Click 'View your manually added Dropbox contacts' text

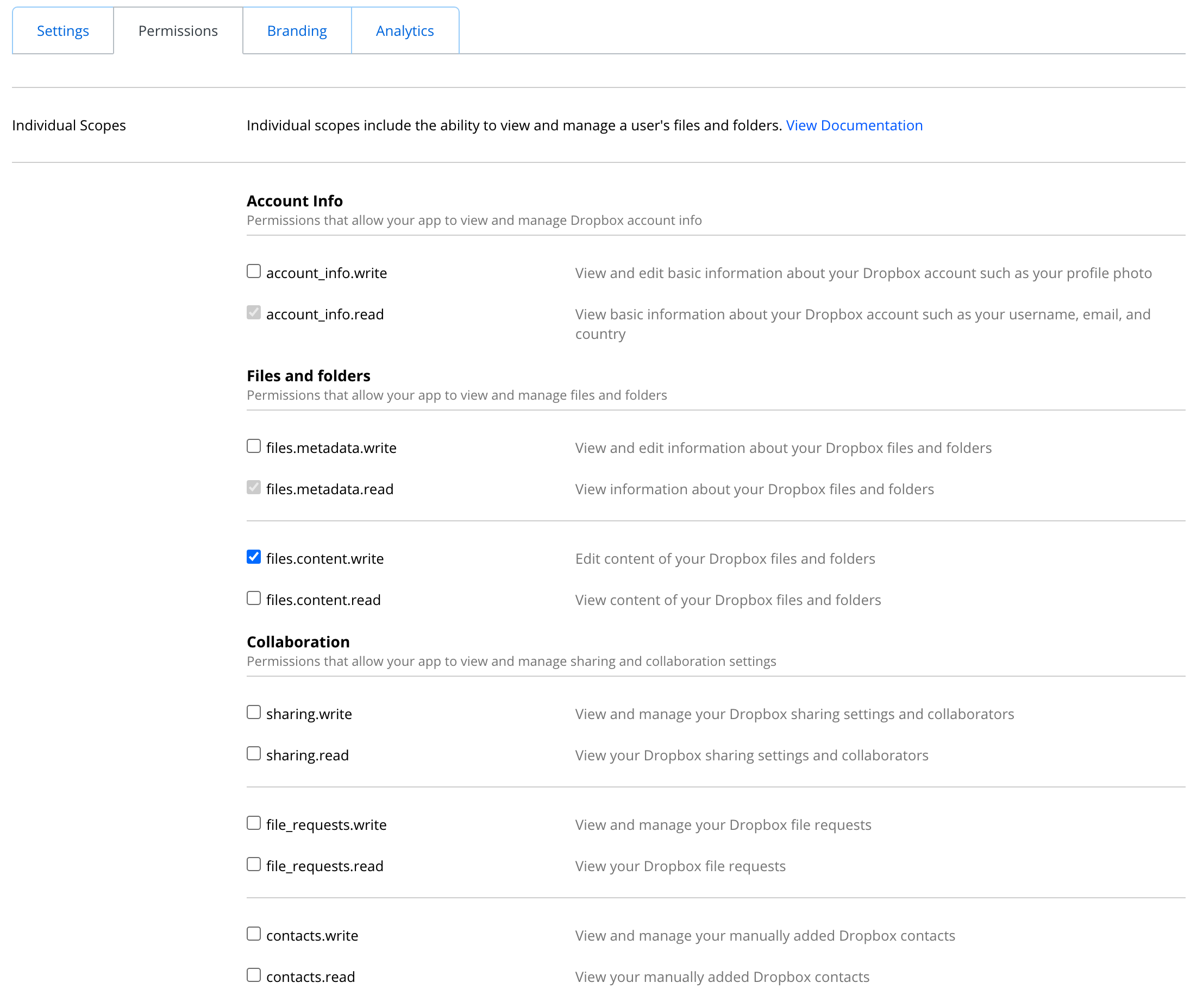[x=722, y=977]
